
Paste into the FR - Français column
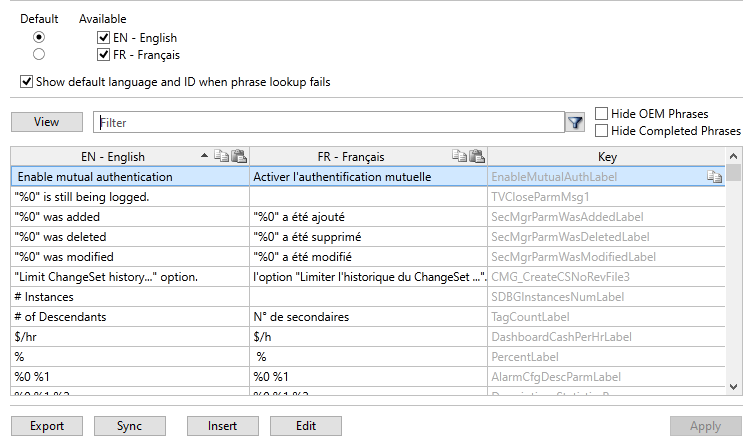[476, 156]
